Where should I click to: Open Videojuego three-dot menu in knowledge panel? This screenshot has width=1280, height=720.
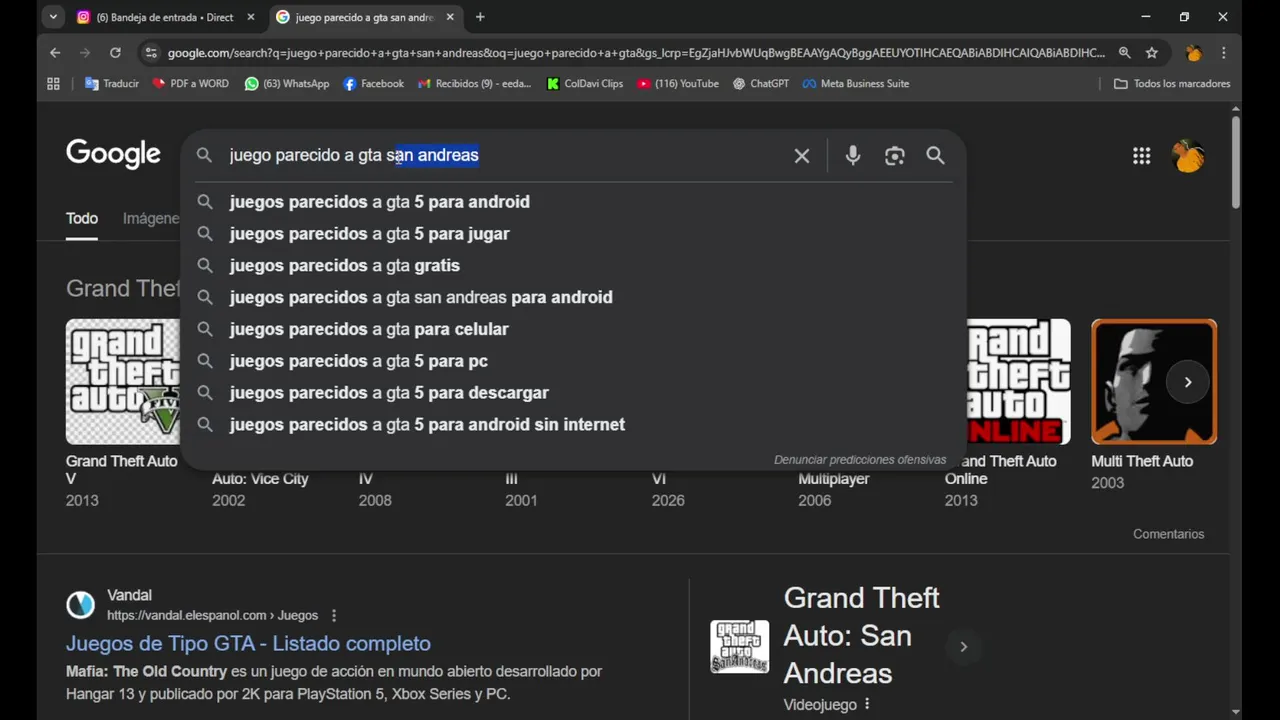[867, 705]
